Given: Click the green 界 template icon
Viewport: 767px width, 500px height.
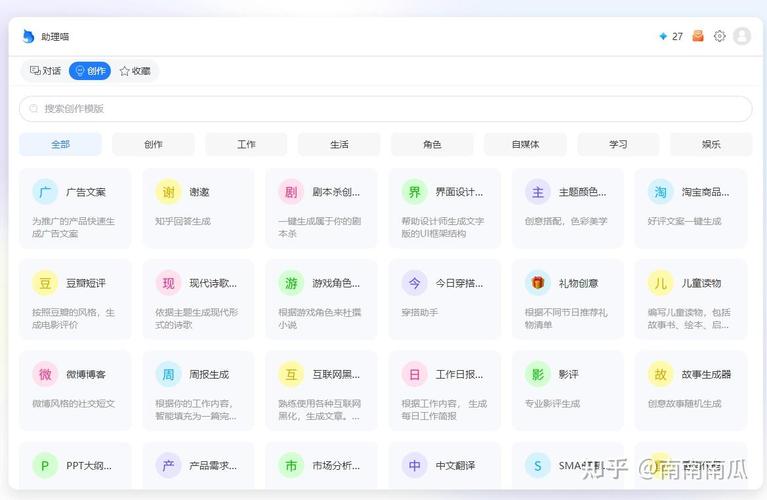Looking at the screenshot, I should point(414,192).
